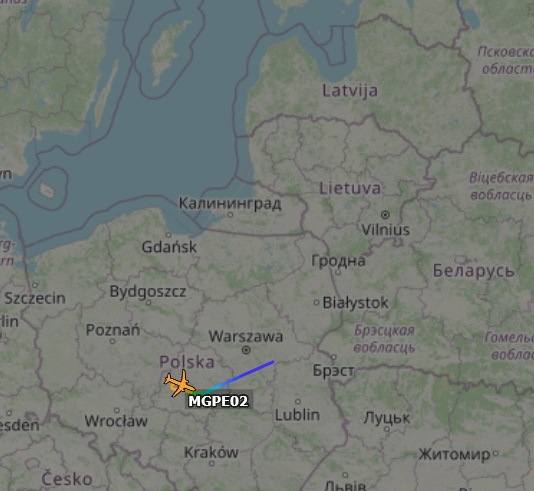This screenshot has width=534, height=491.
Task: Click the MGPE02 callsign label
Action: click(x=219, y=401)
